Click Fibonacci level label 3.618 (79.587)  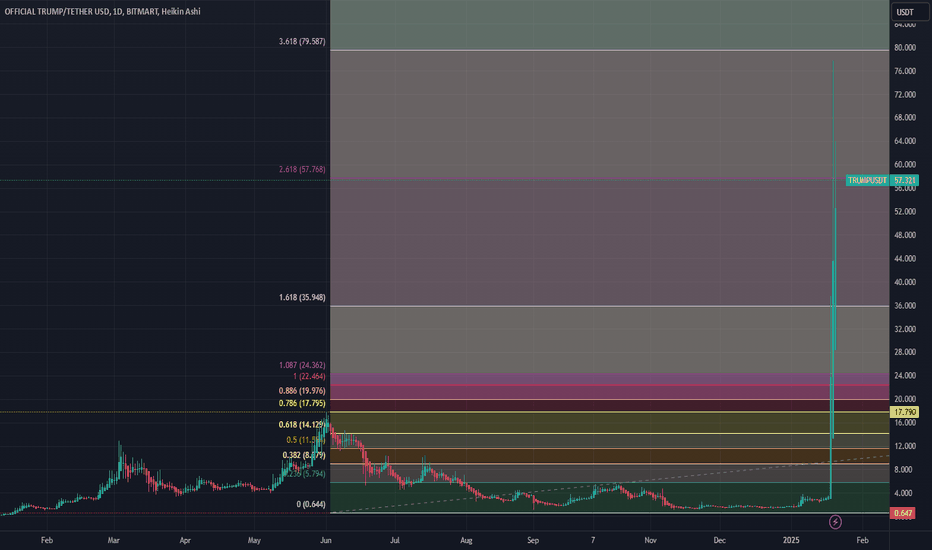(x=302, y=42)
